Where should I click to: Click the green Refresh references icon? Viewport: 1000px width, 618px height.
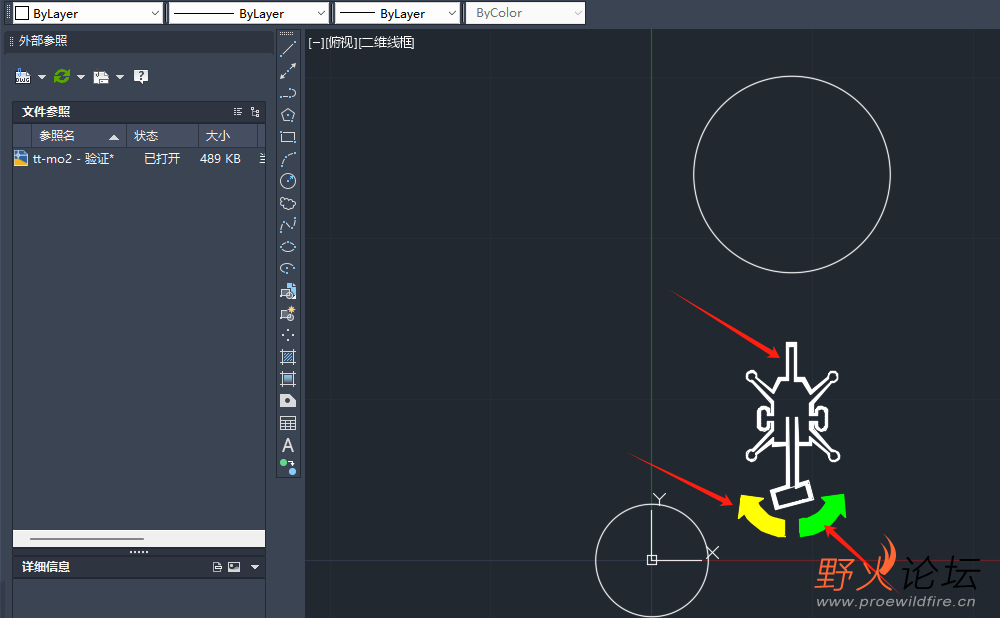click(x=62, y=76)
